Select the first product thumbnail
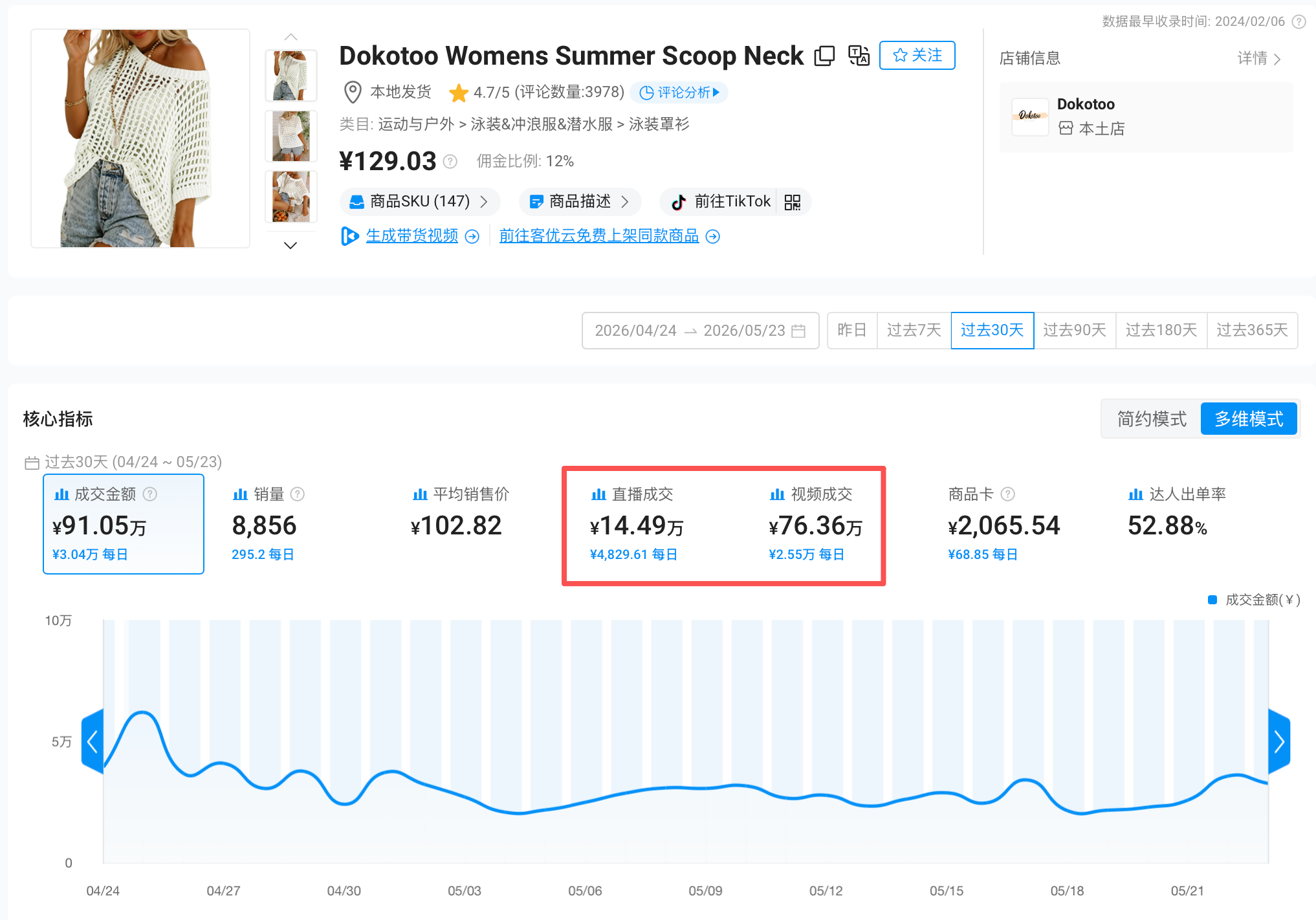The height and width of the screenshot is (920, 1316). (x=291, y=76)
